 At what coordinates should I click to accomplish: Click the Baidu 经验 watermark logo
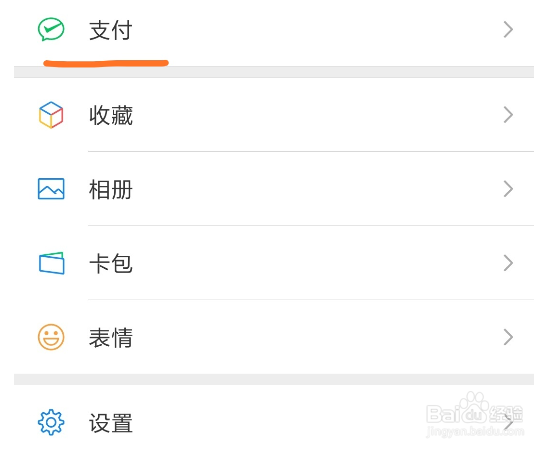[x=475, y=414]
